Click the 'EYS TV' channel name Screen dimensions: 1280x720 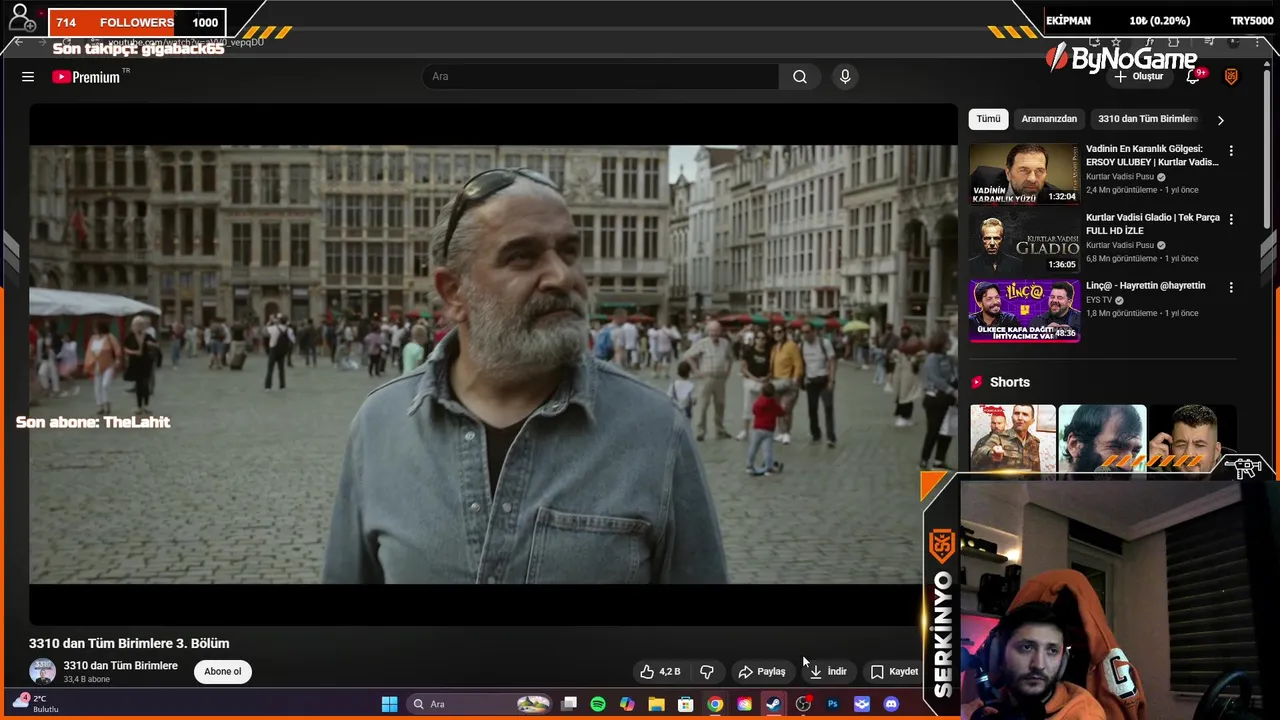tap(1099, 300)
